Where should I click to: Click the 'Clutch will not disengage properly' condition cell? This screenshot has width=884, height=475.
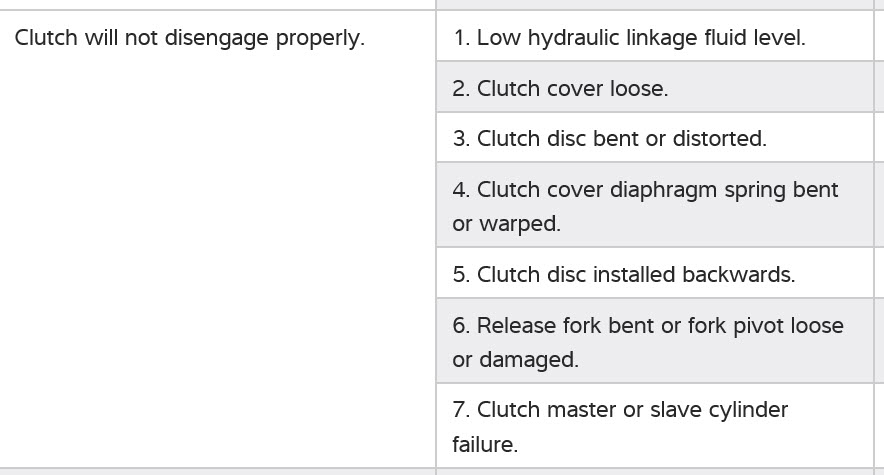pos(190,39)
